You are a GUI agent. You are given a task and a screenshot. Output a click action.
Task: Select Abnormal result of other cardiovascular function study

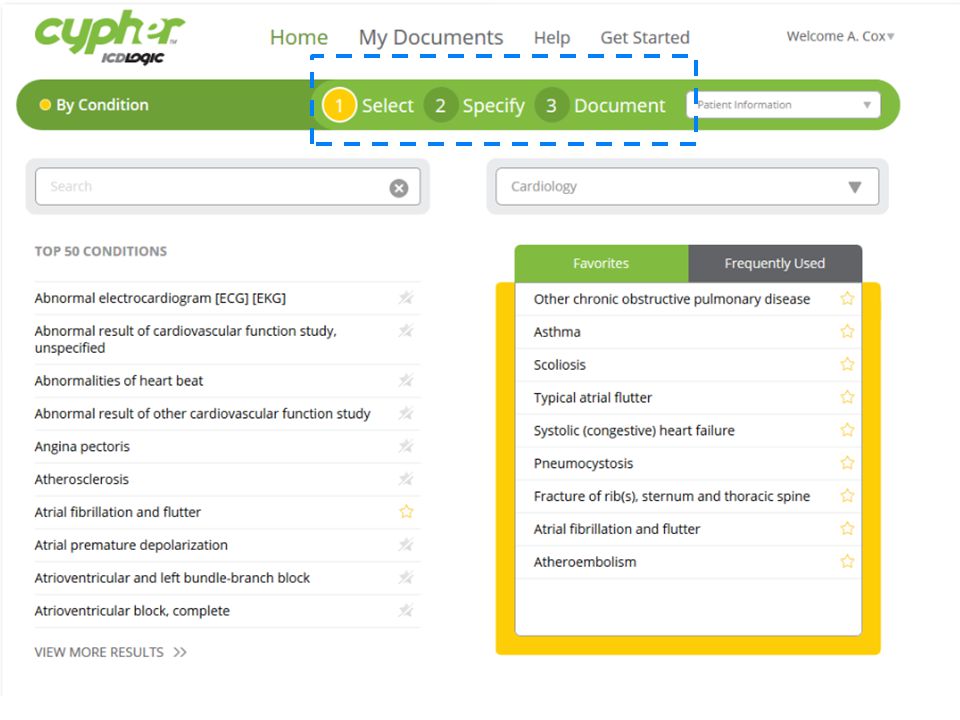pyautogui.click(x=203, y=414)
